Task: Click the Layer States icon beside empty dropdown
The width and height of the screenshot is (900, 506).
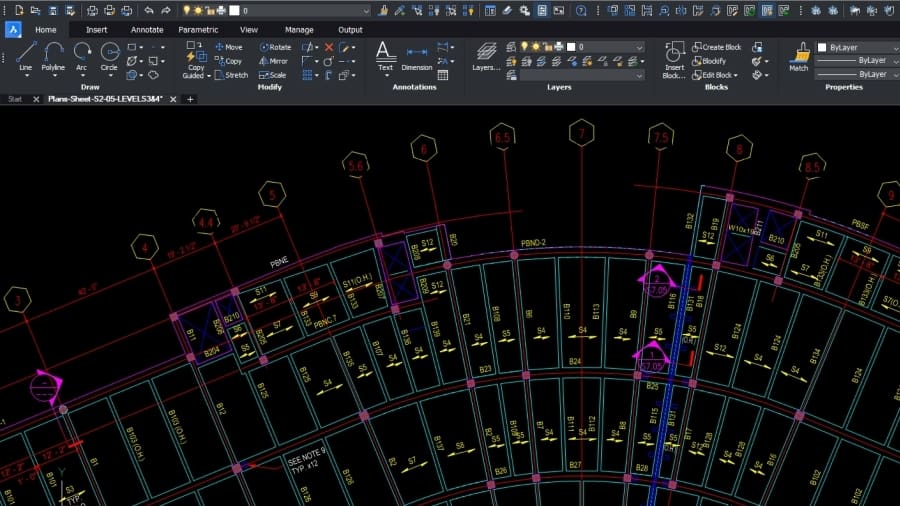Action: [x=511, y=75]
